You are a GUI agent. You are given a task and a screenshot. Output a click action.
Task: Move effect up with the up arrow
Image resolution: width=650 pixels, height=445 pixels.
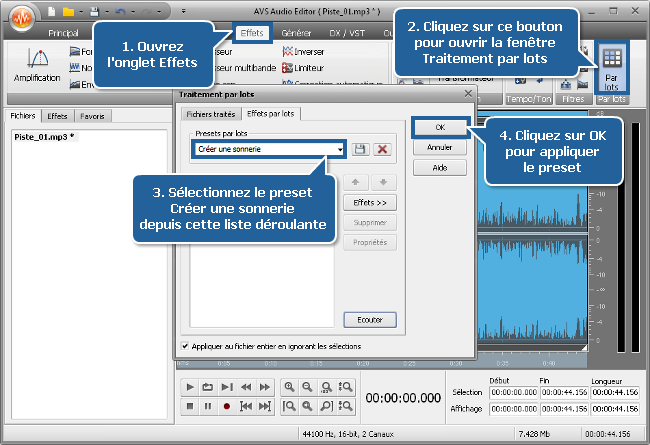tap(356, 182)
